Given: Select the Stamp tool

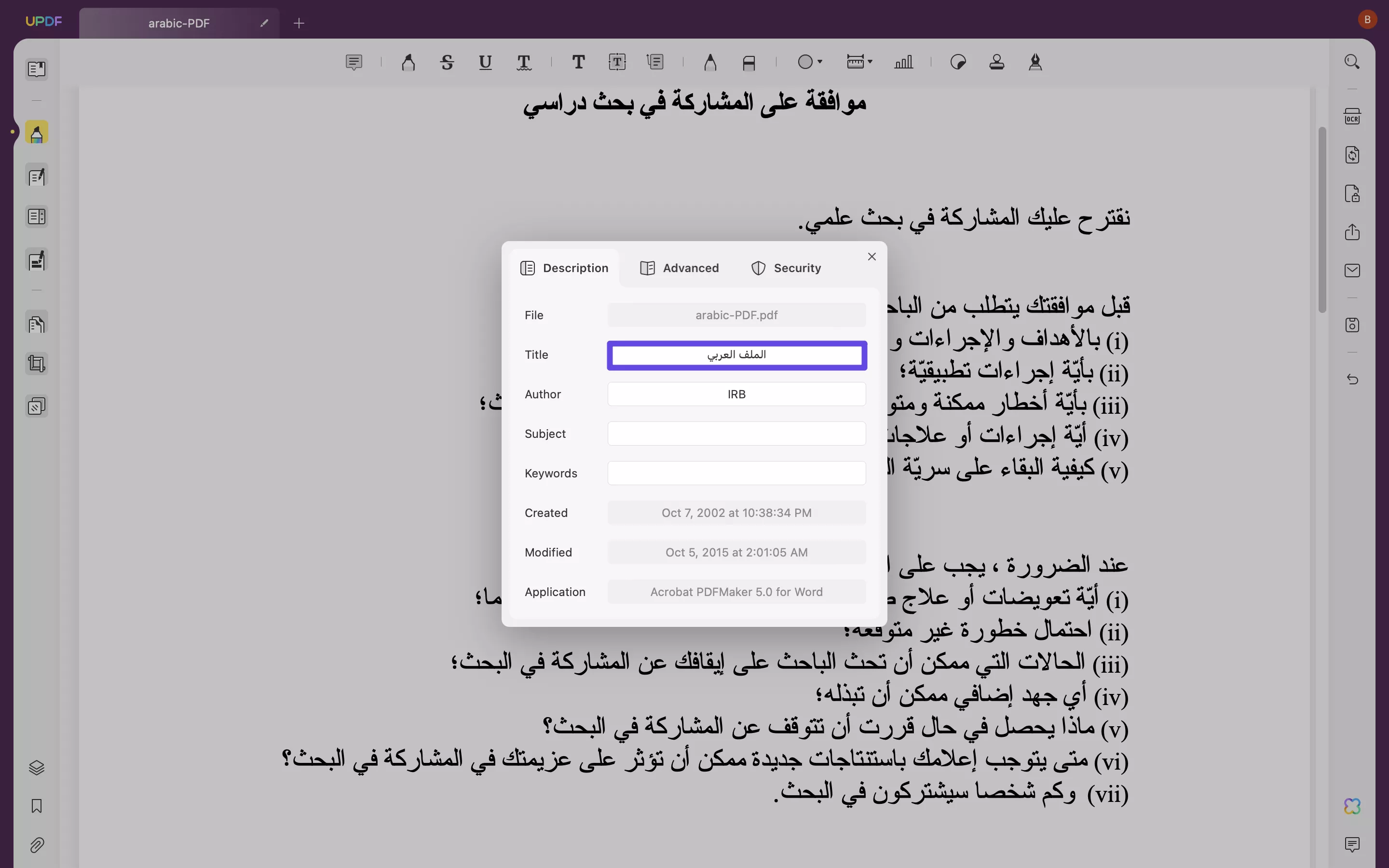Looking at the screenshot, I should (x=996, y=62).
